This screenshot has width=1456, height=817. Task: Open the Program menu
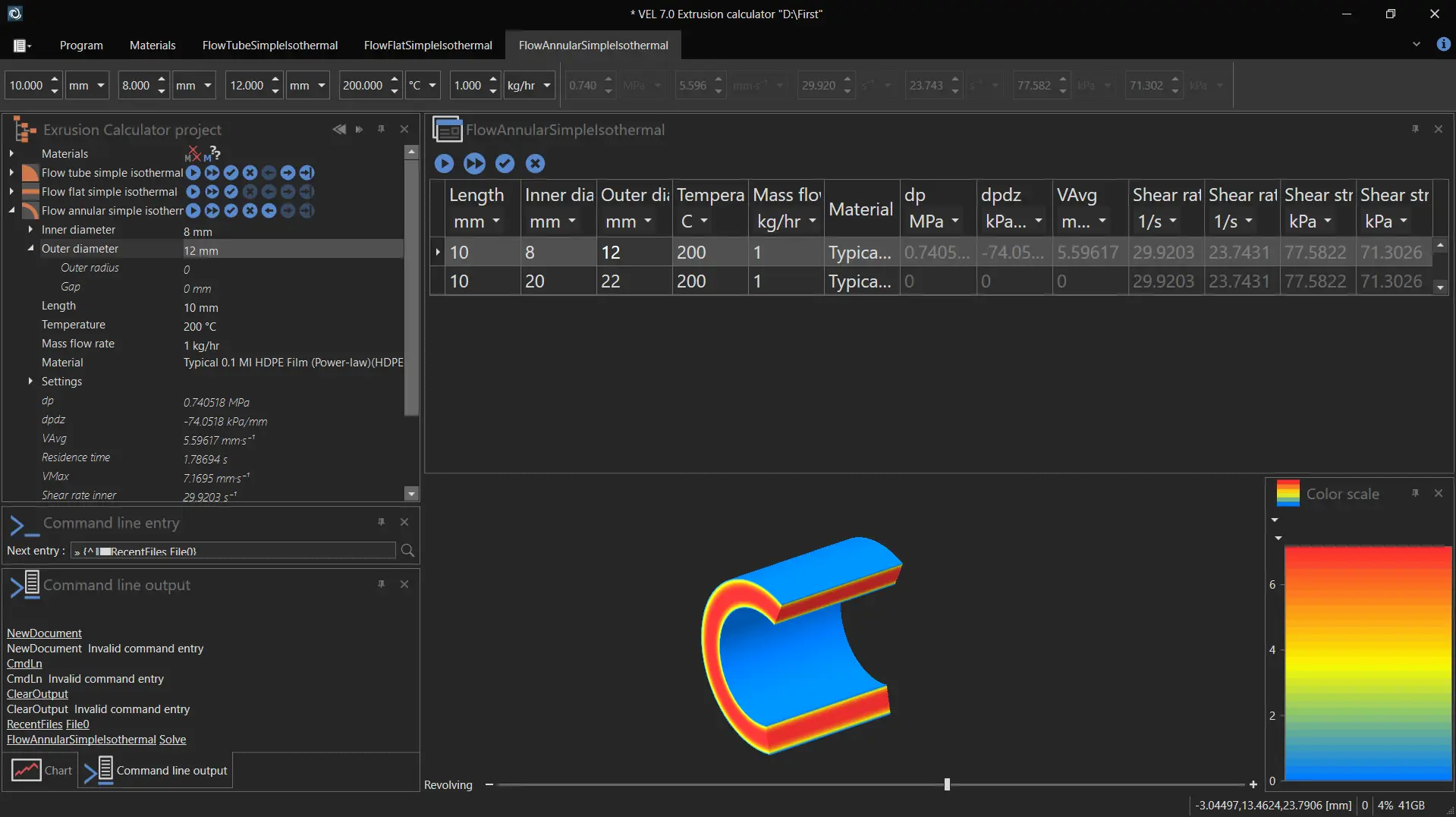point(81,46)
